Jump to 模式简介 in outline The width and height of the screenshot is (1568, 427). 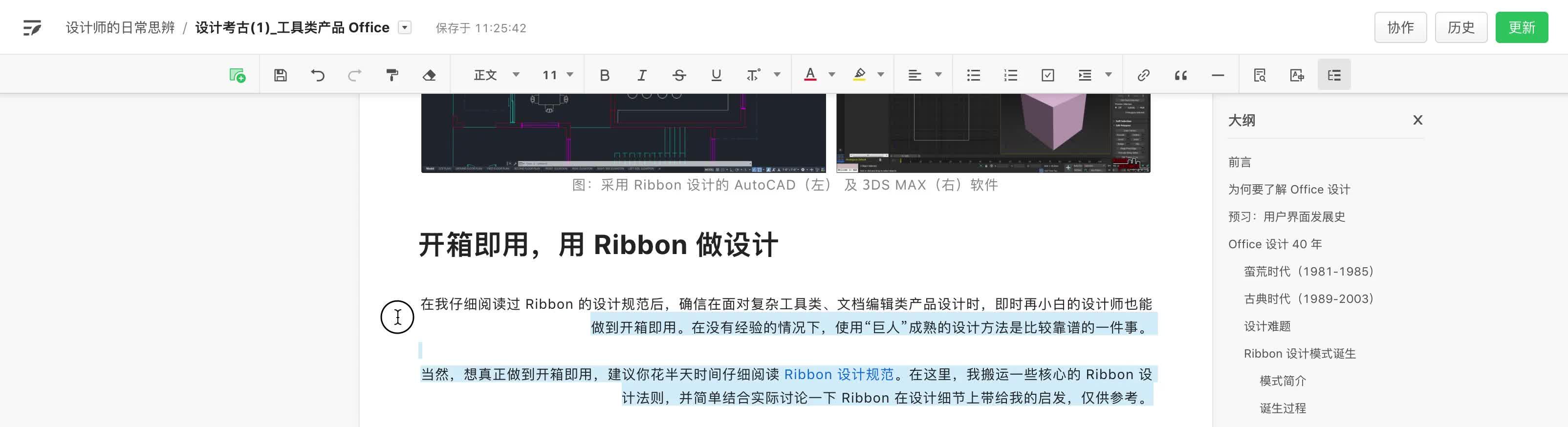[1283, 381]
